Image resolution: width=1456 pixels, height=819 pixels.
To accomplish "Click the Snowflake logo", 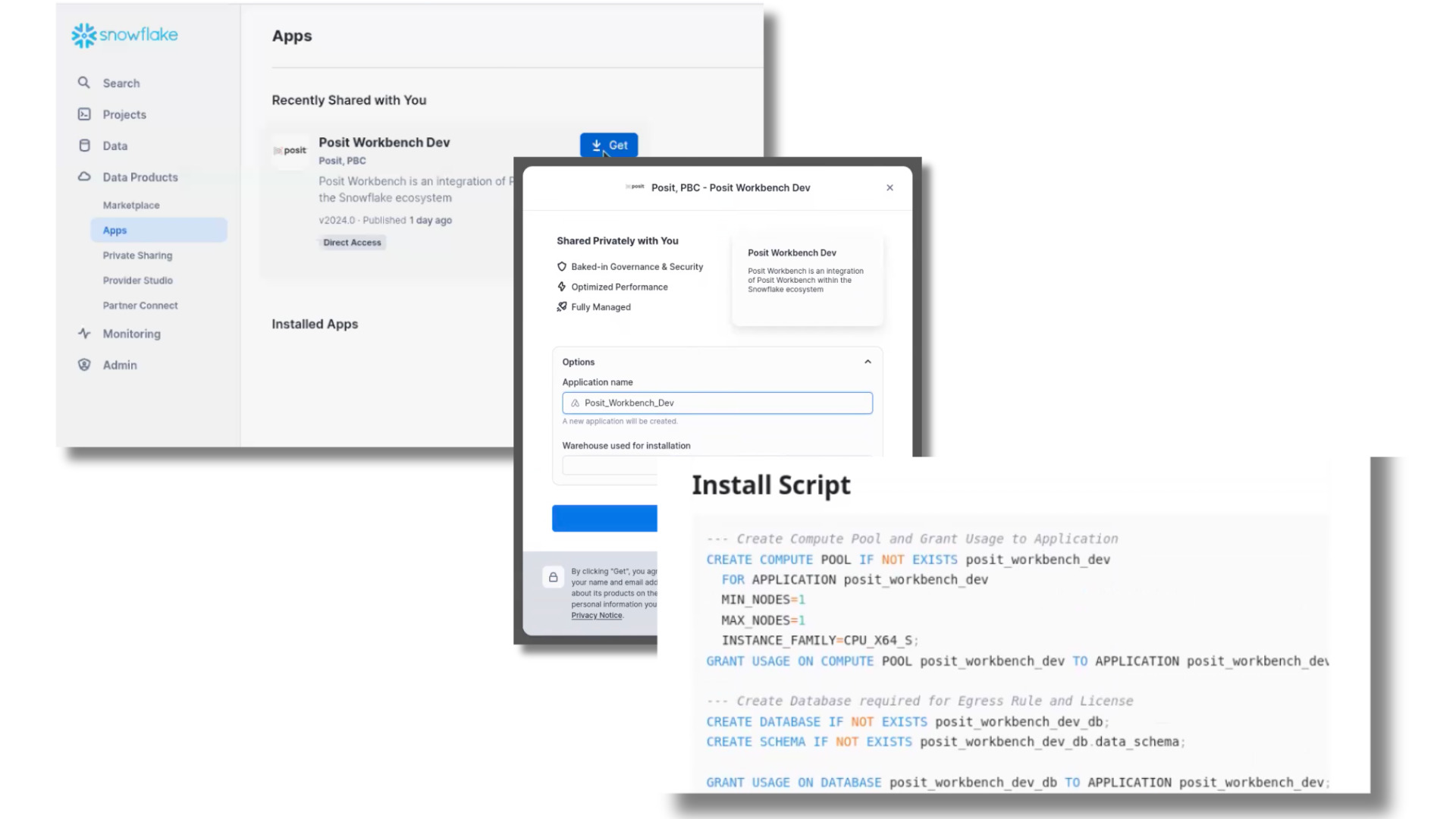I will 124,35.
